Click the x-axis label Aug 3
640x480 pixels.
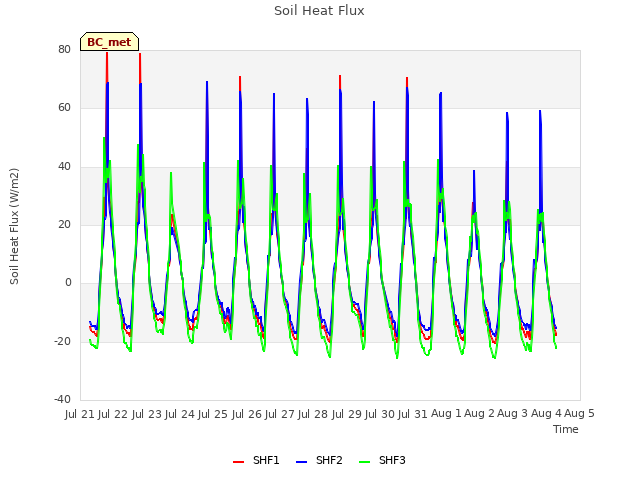coord(513,414)
